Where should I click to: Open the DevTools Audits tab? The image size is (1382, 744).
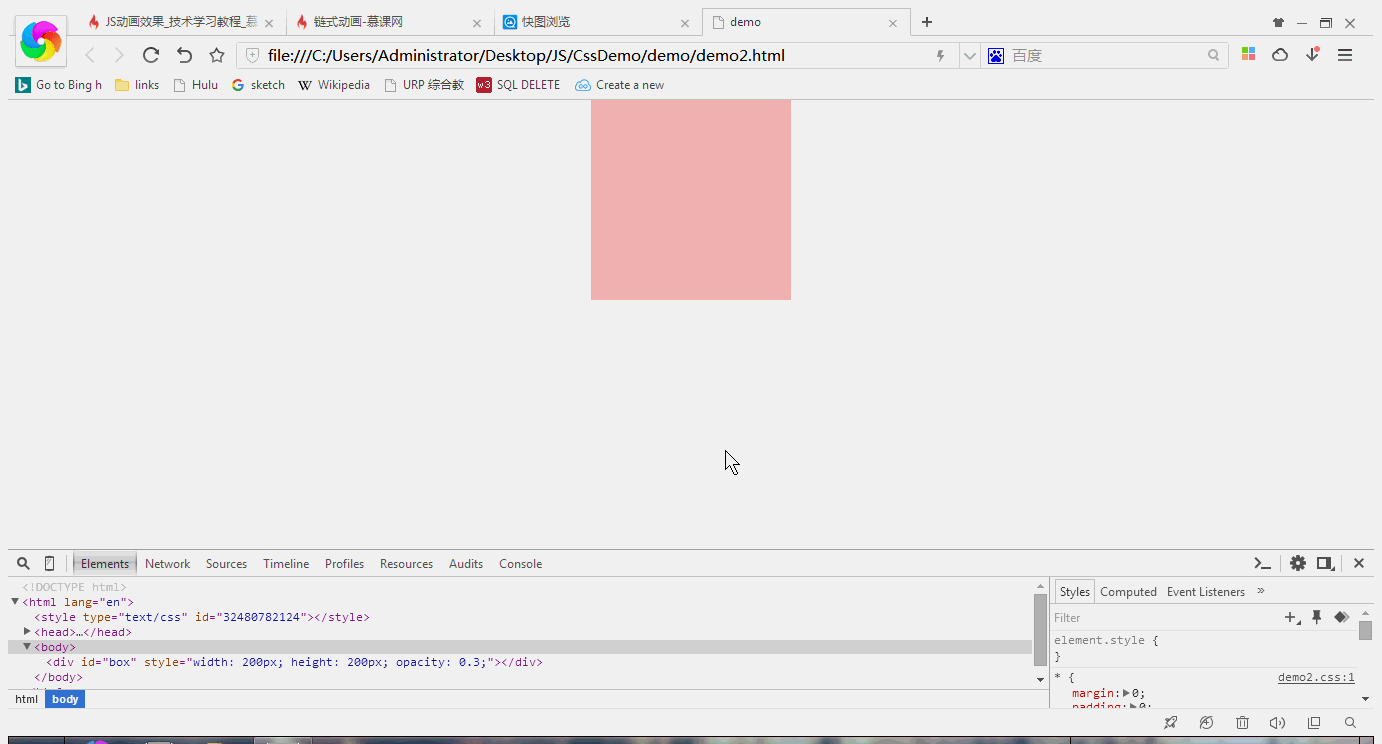[x=466, y=564]
